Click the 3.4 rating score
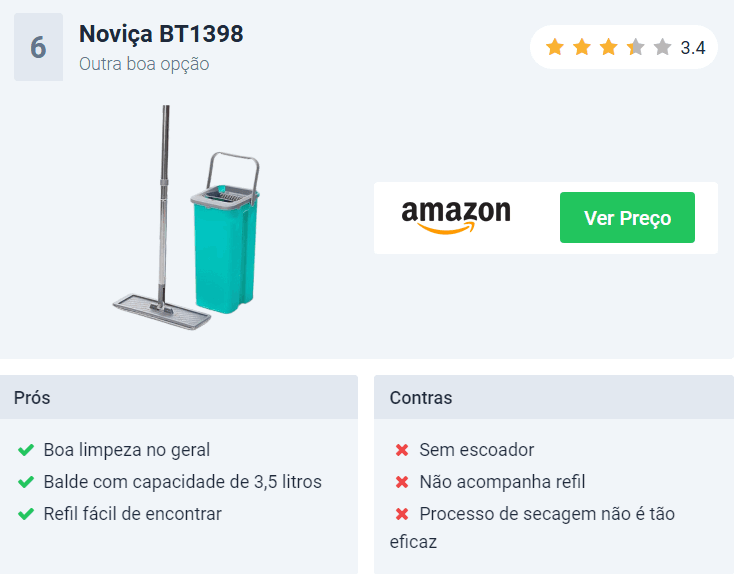The height and width of the screenshot is (574, 734). [x=693, y=48]
